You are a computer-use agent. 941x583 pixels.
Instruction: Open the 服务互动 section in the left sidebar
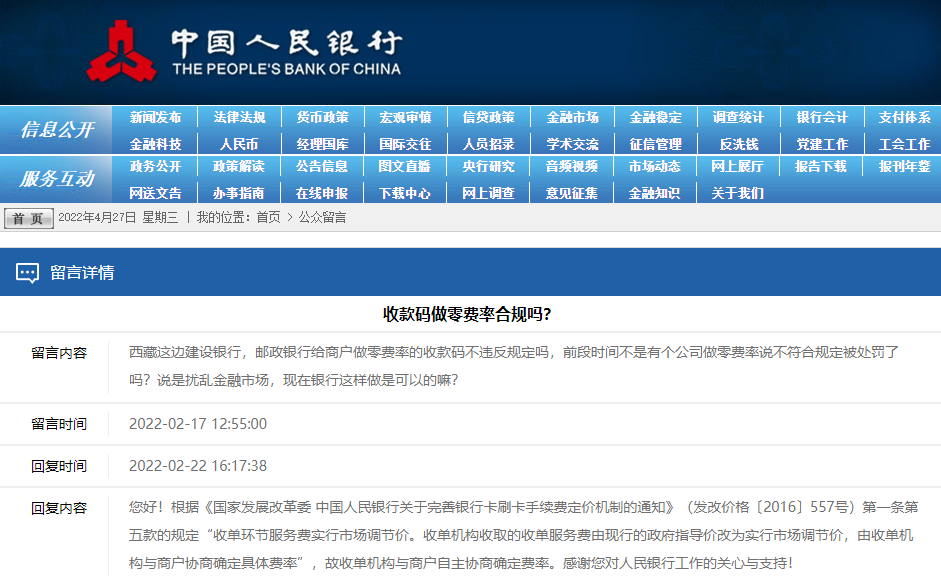pos(56,176)
